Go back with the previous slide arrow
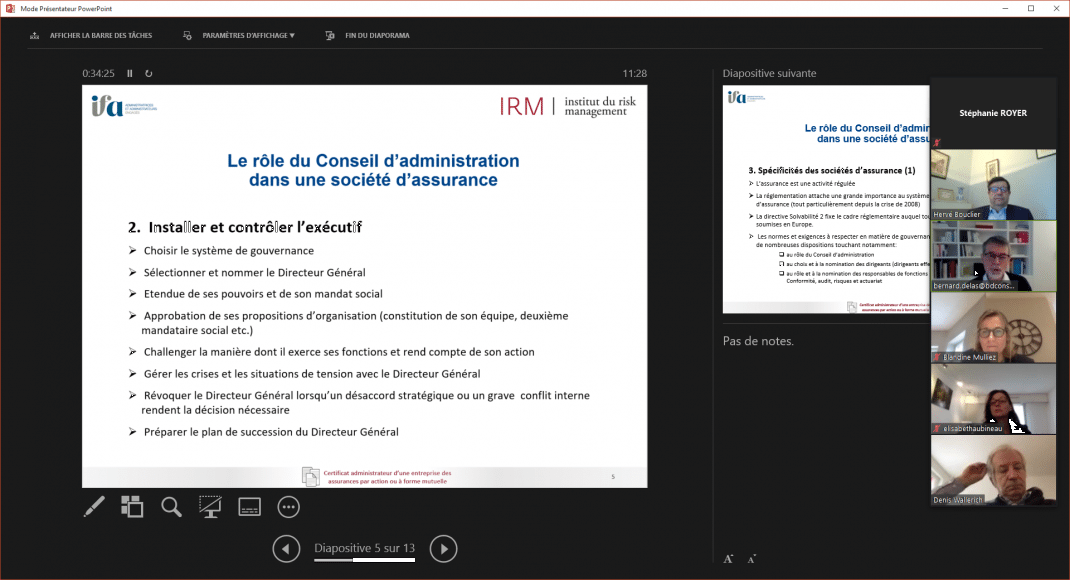 click(286, 548)
